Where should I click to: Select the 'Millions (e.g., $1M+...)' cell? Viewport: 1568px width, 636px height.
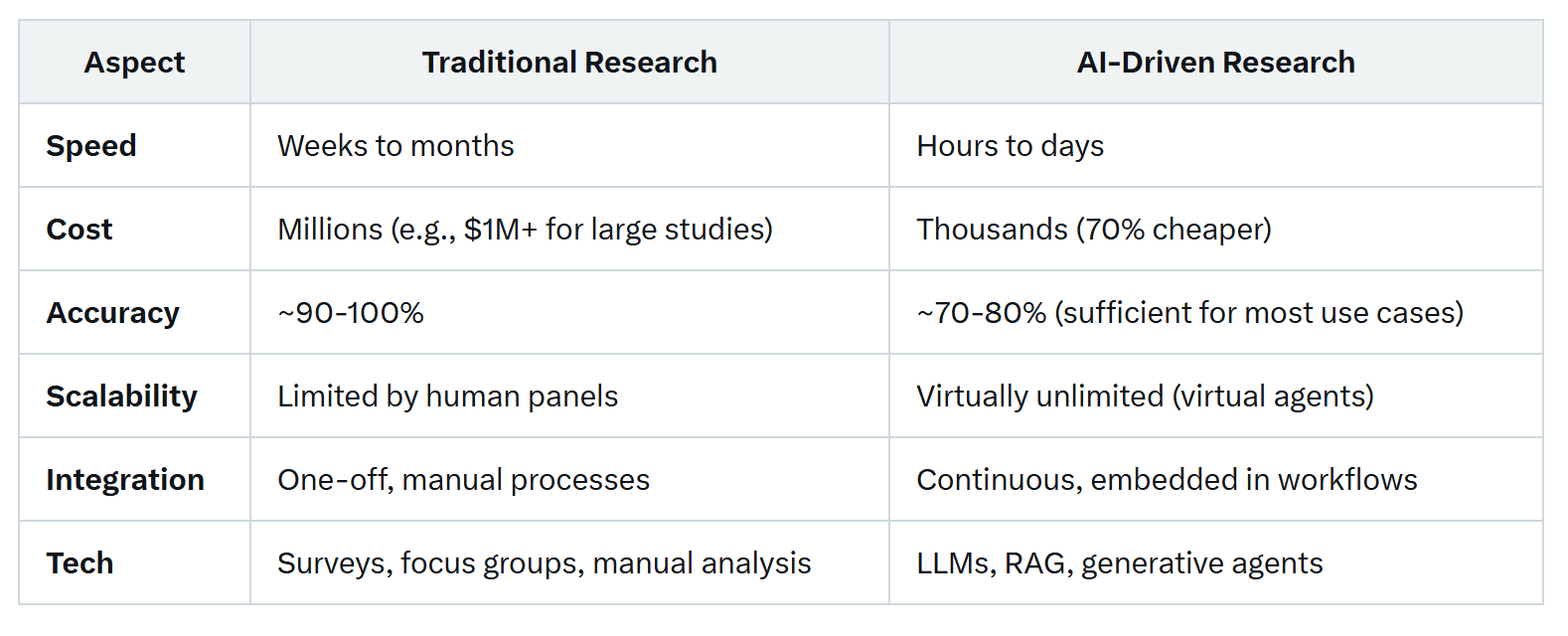[x=525, y=230]
